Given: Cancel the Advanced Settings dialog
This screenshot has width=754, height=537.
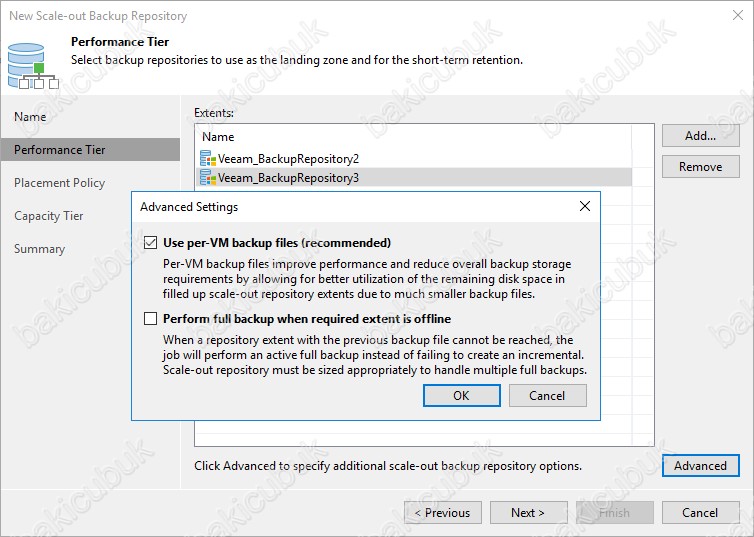Looking at the screenshot, I should (548, 395).
